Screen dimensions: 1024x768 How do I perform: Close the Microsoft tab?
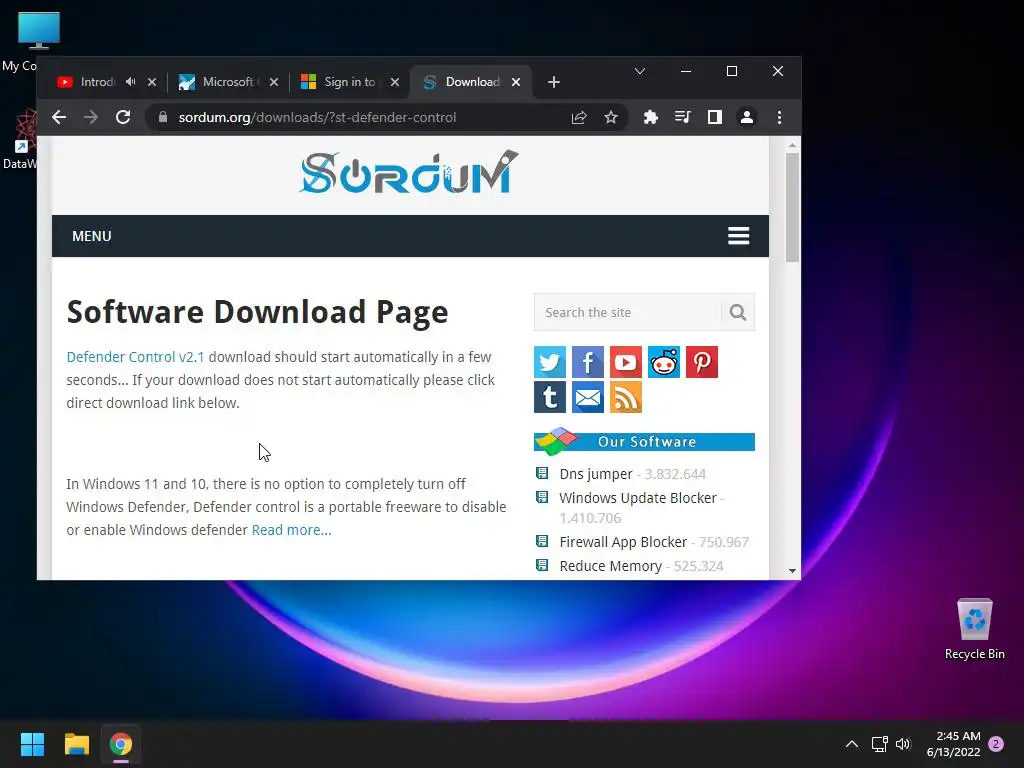click(x=274, y=82)
